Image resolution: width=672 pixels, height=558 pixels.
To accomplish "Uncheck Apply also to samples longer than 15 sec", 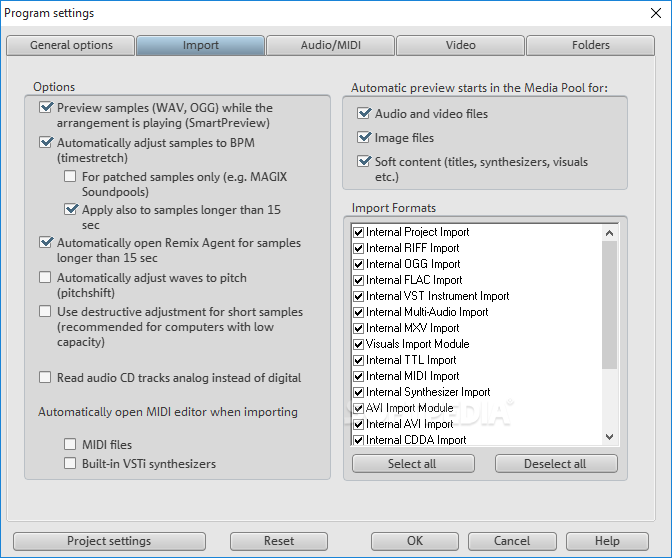I will click(x=70, y=209).
